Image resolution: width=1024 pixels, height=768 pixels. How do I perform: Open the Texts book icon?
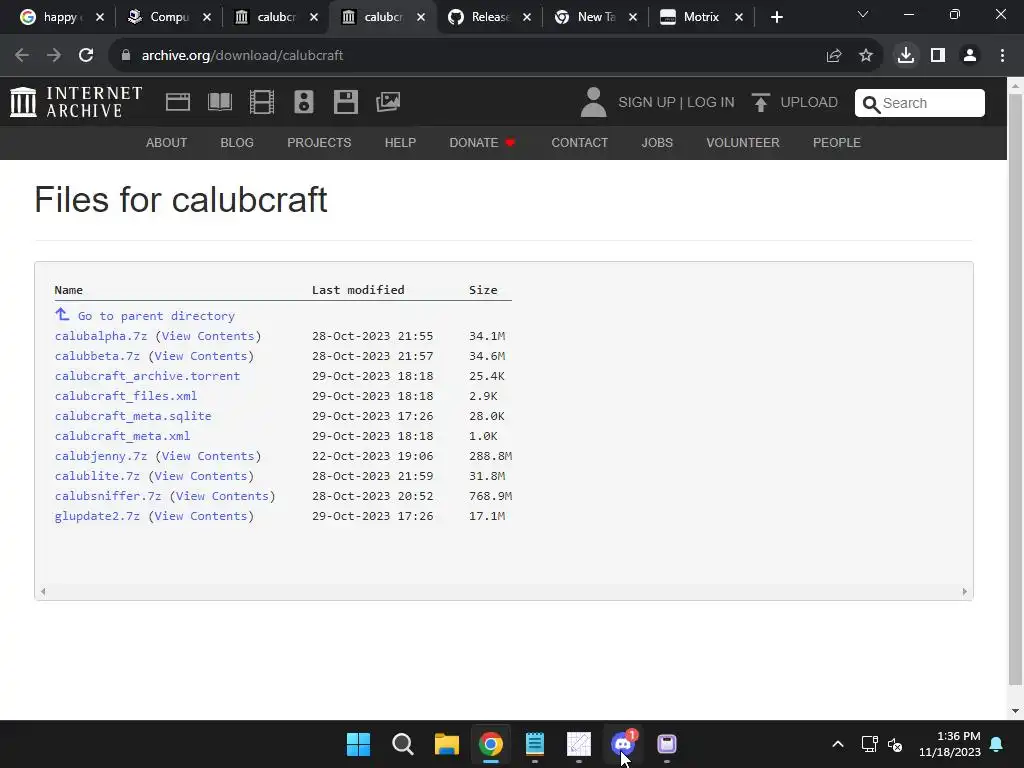tap(219, 102)
